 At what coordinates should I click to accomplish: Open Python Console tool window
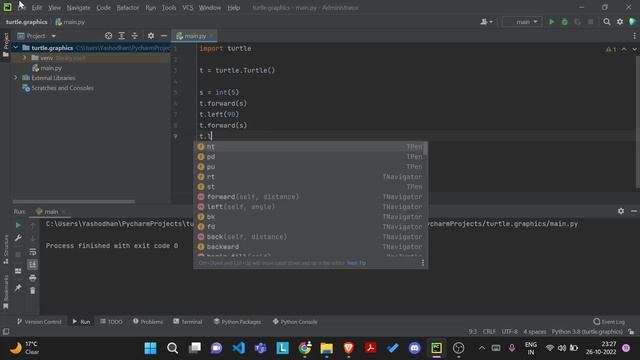(295, 322)
